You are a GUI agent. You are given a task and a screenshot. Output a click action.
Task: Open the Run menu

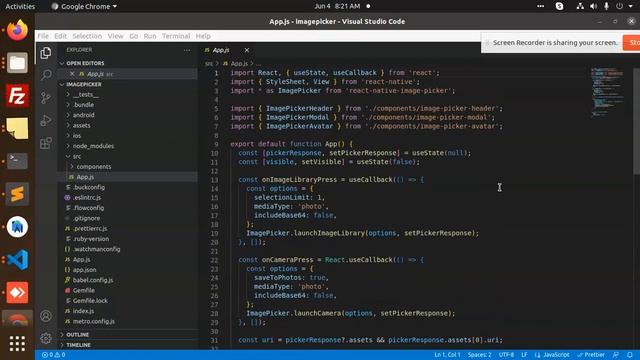(x=150, y=36)
